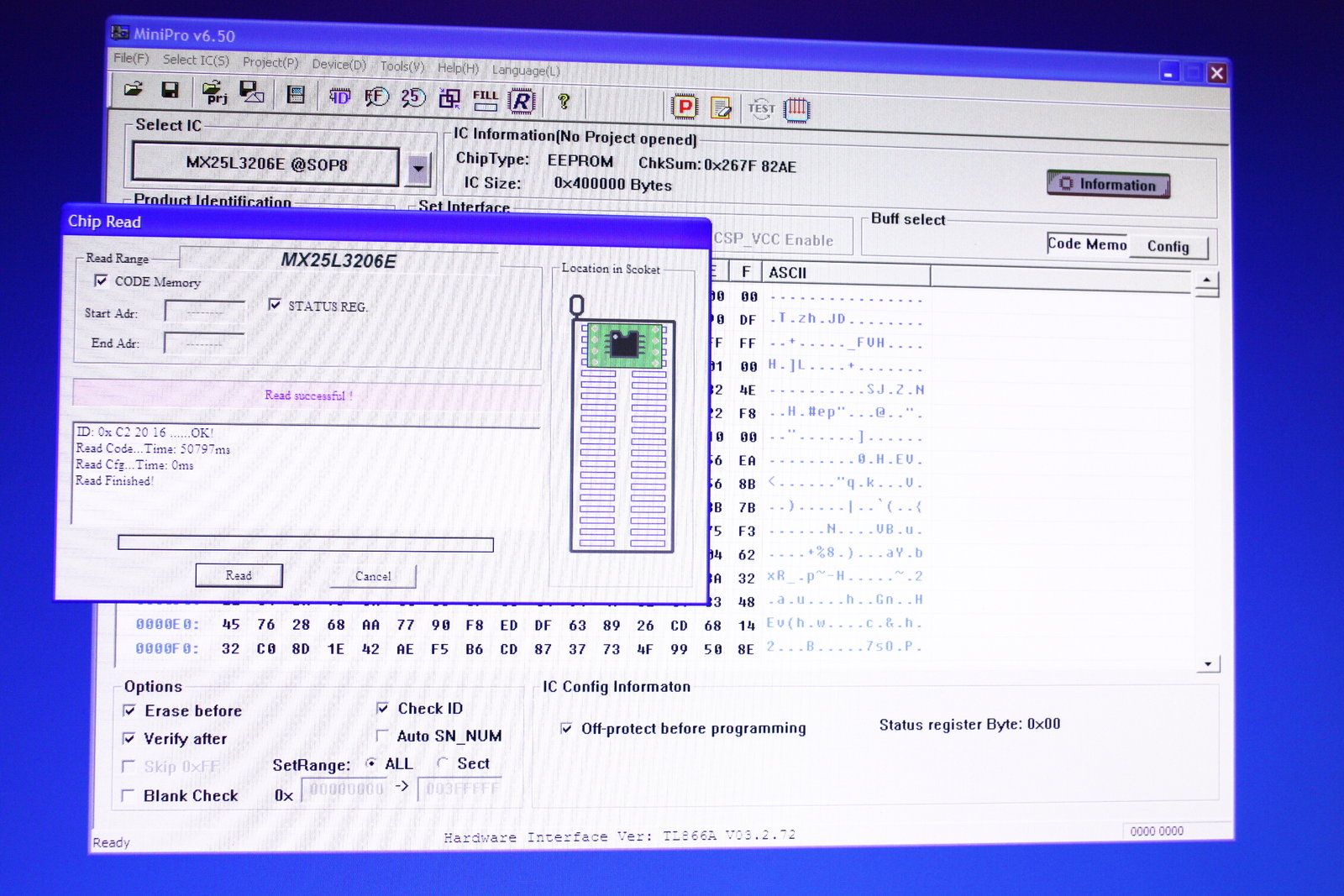Image resolution: width=1344 pixels, height=896 pixels.
Task: Click the FILL buffer icon
Action: click(x=486, y=100)
